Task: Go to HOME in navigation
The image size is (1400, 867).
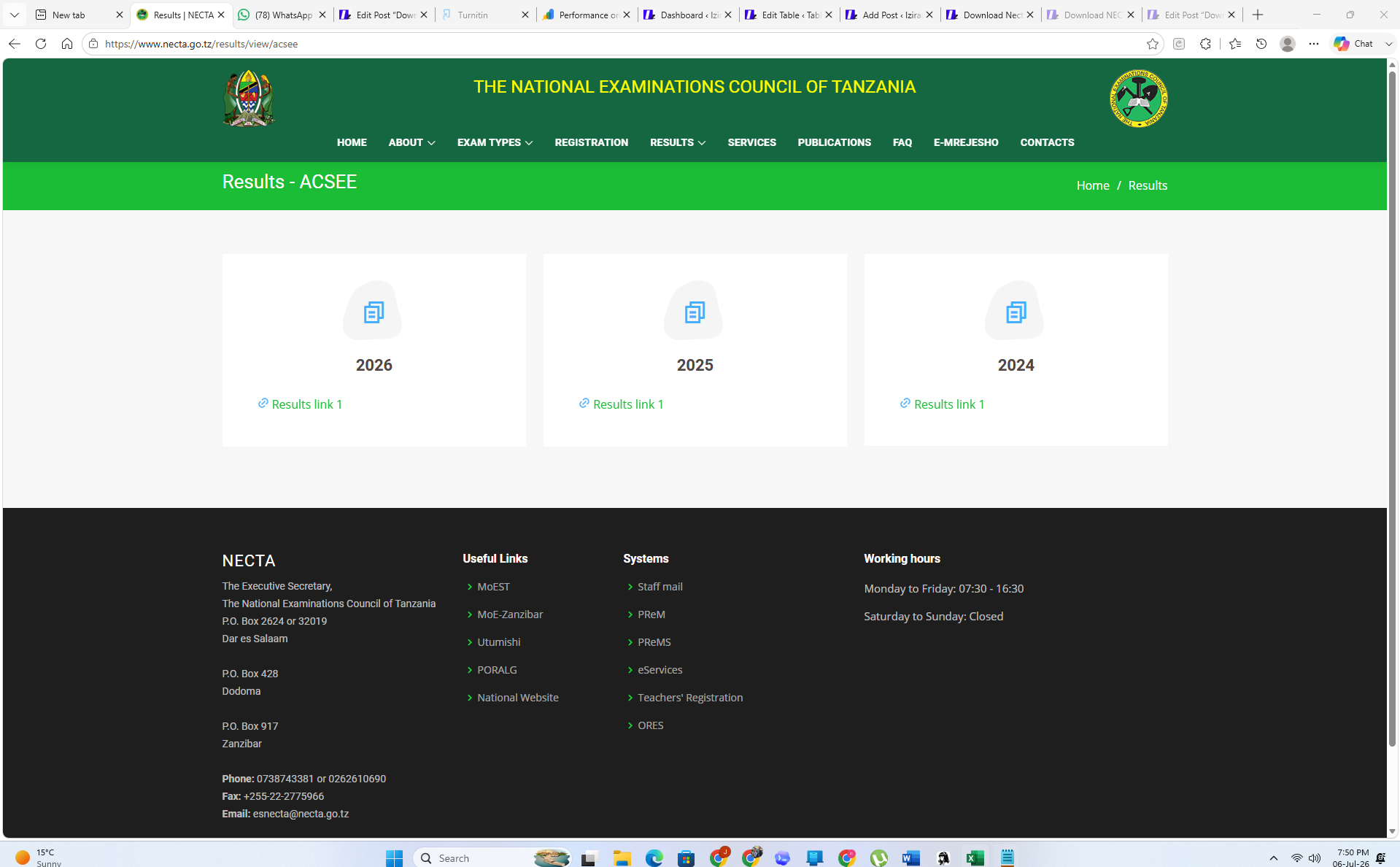Action: tap(352, 142)
